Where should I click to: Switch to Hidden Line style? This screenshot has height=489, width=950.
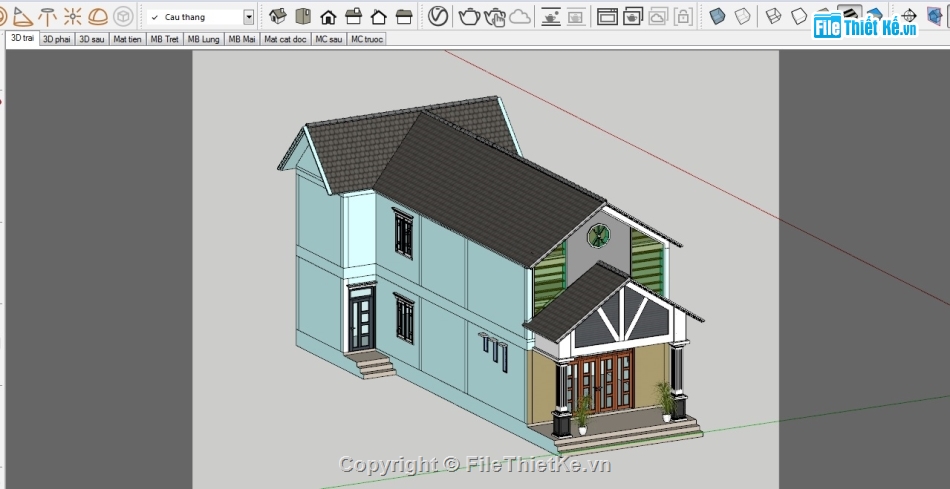(x=799, y=16)
